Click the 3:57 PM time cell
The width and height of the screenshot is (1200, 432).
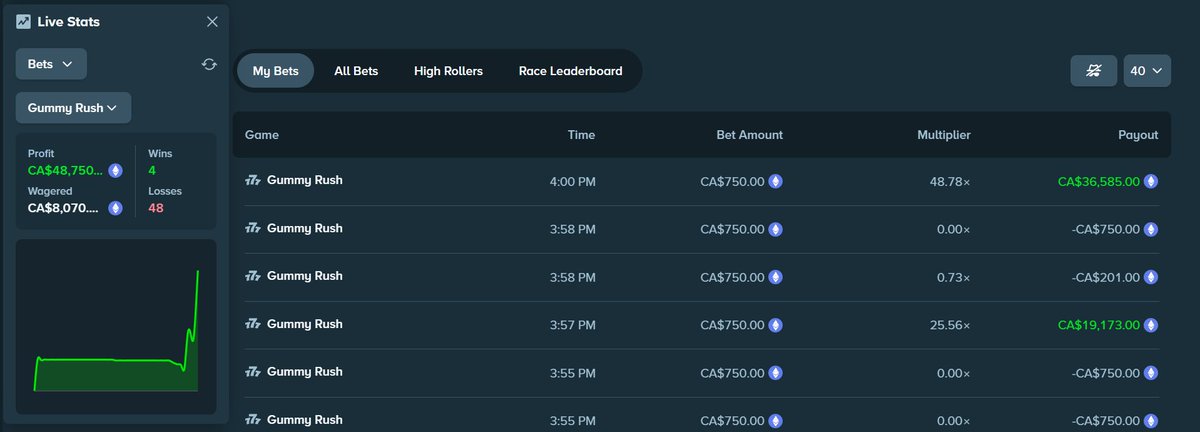click(x=572, y=325)
